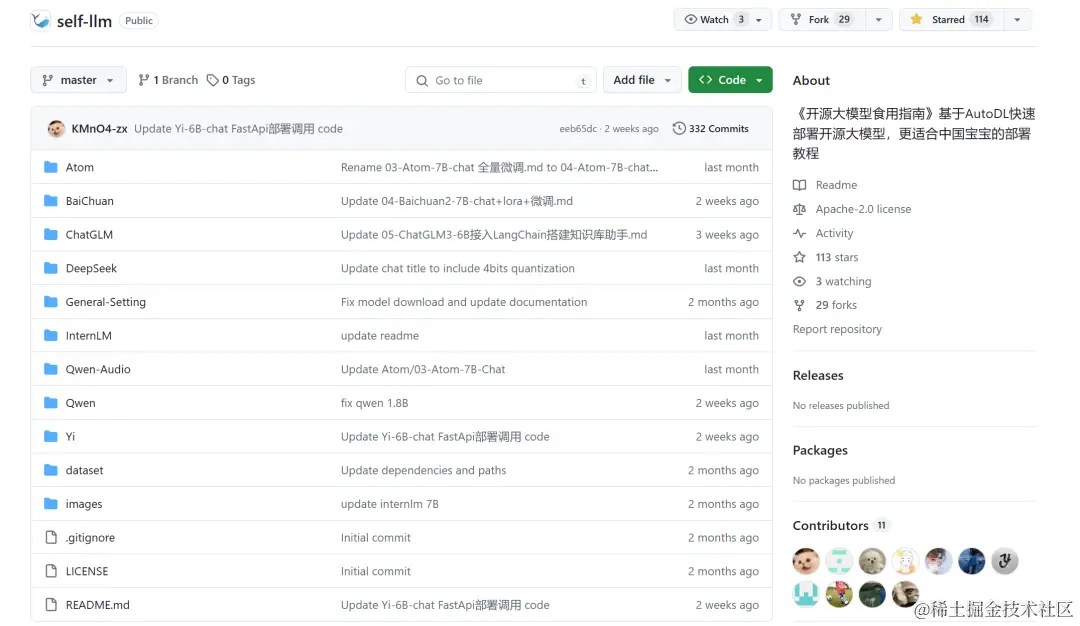The height and width of the screenshot is (626, 1080).
Task: Click the KMnO4-zx author name
Action: 99,129
